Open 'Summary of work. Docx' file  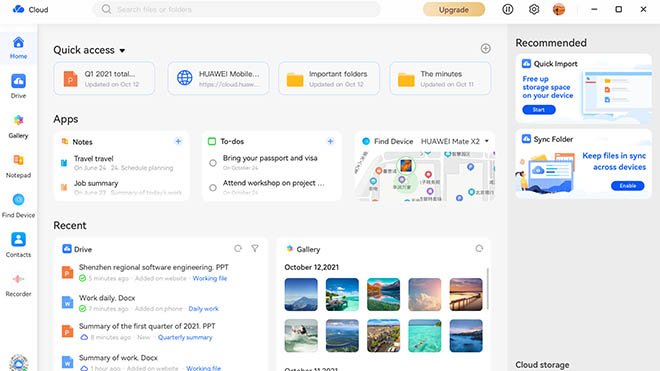118,358
